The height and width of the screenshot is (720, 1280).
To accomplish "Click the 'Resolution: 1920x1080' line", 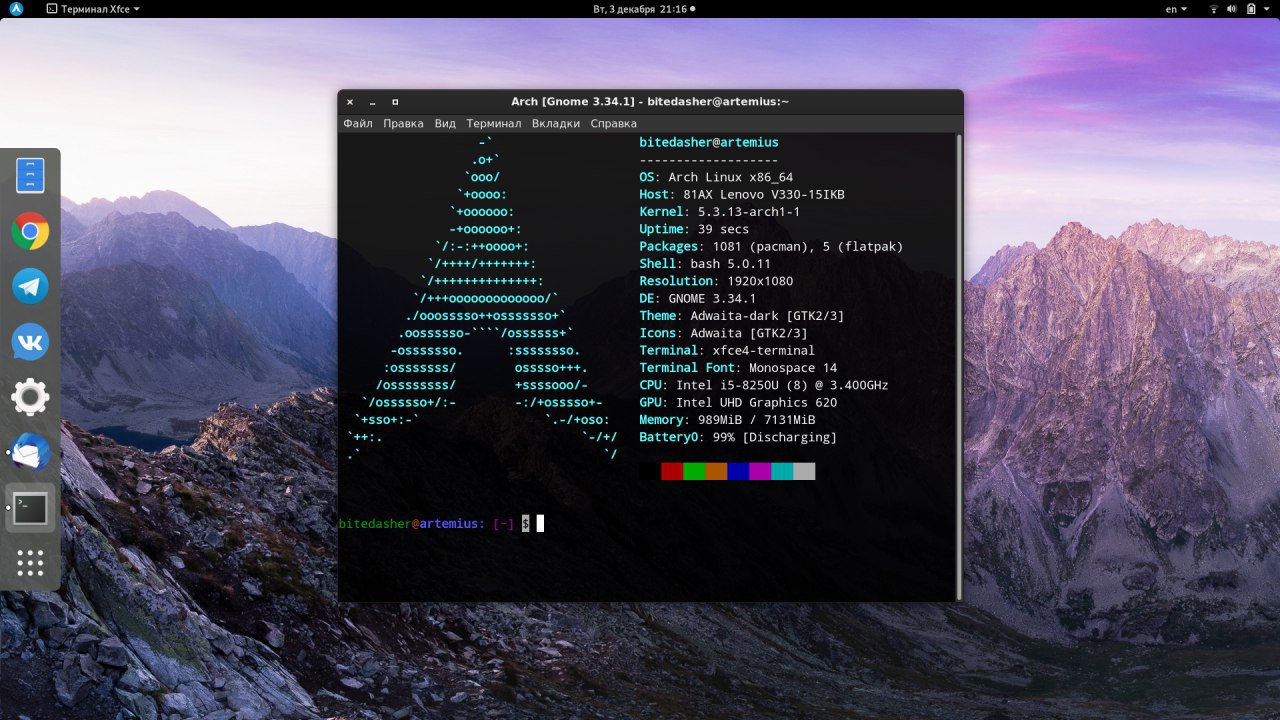I will pyautogui.click(x=716, y=281).
